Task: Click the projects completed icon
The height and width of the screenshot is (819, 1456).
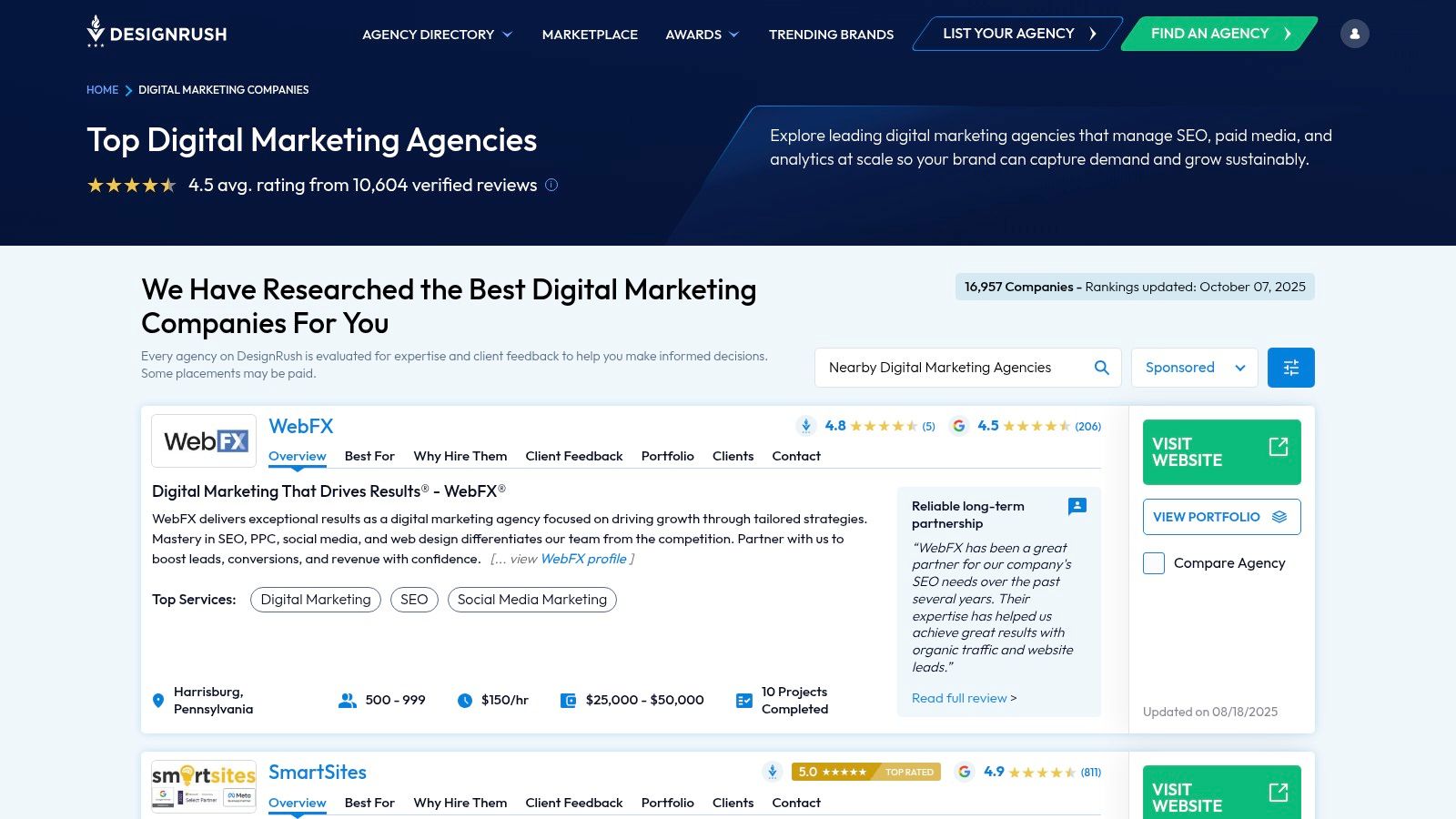Action: click(x=744, y=701)
